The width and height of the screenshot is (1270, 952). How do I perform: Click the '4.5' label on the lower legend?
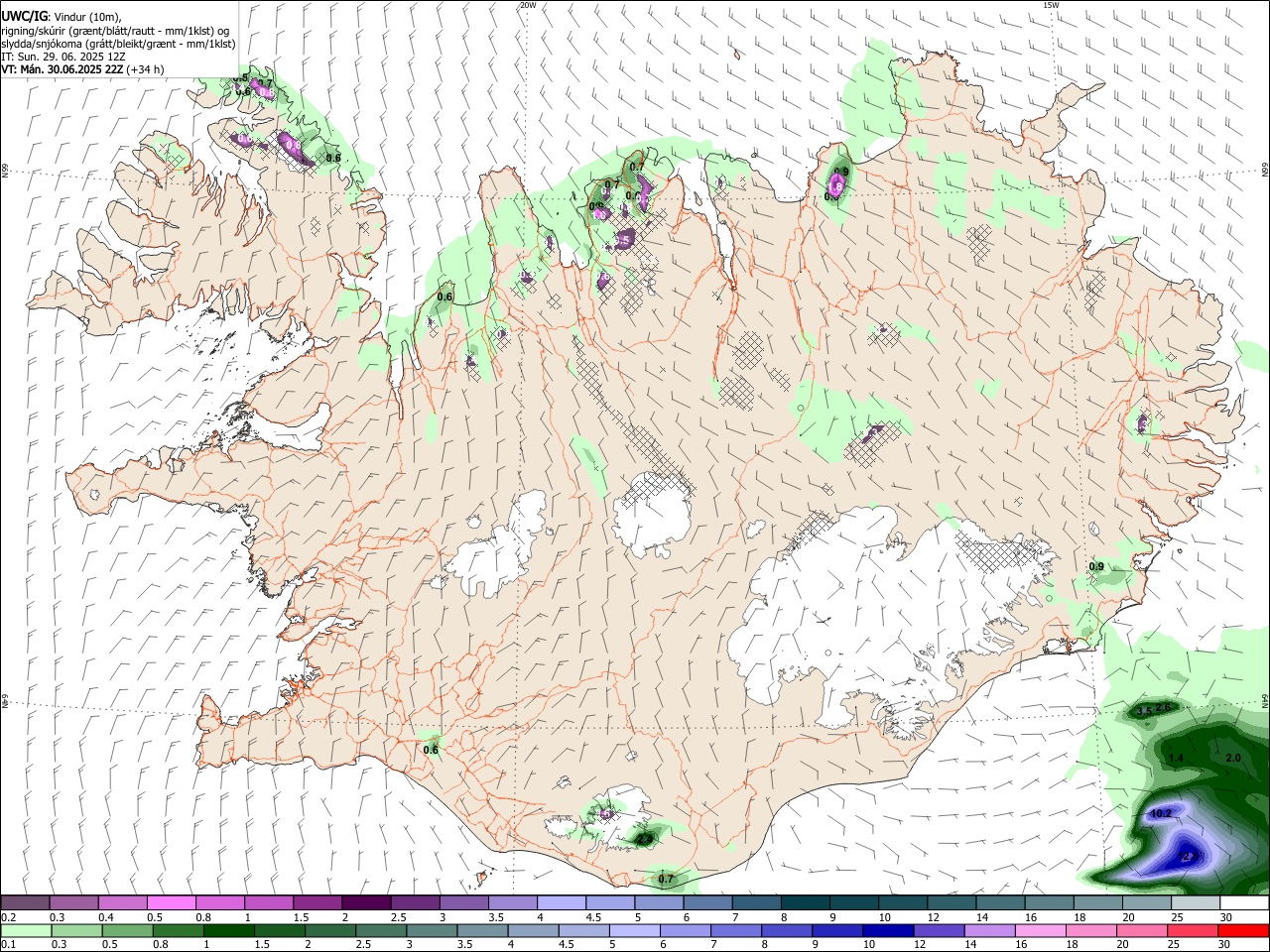click(566, 944)
